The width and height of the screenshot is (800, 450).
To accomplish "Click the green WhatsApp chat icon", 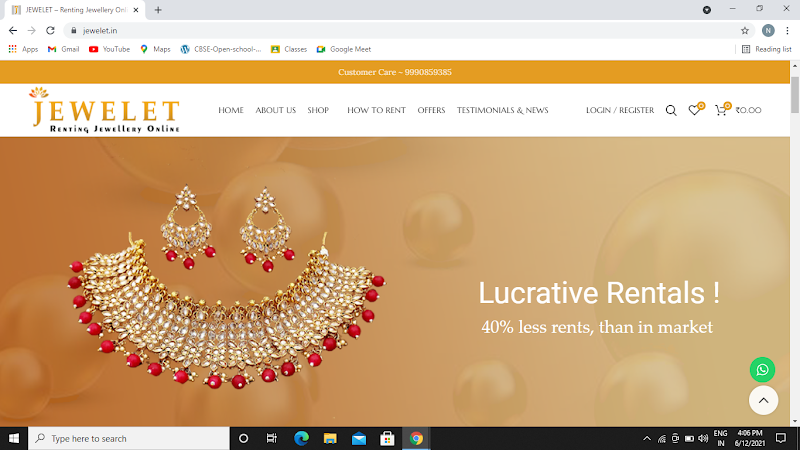I will tap(763, 370).
